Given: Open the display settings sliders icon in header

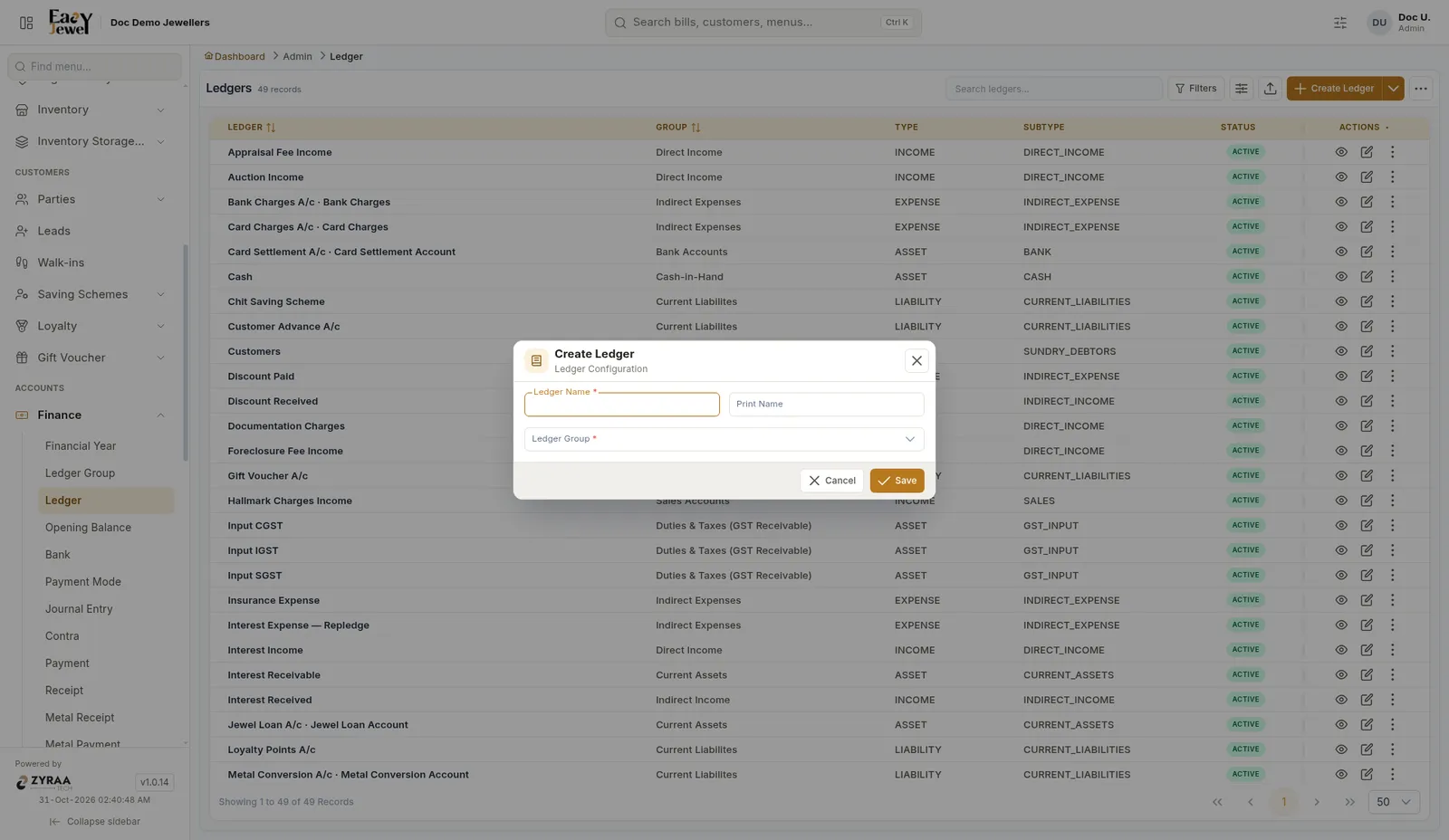Looking at the screenshot, I should pos(1340,23).
